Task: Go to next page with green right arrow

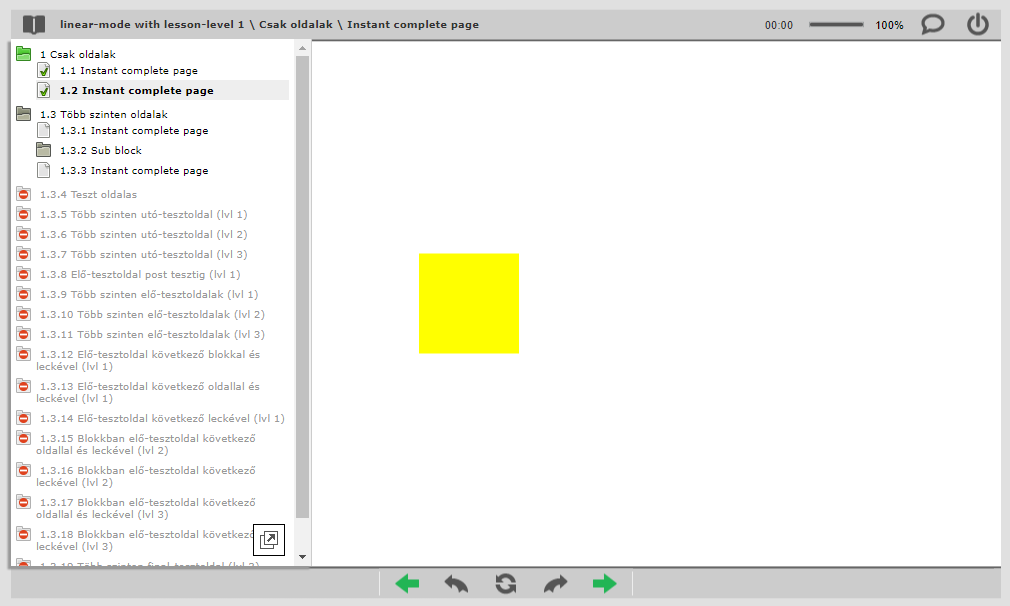Action: [605, 584]
